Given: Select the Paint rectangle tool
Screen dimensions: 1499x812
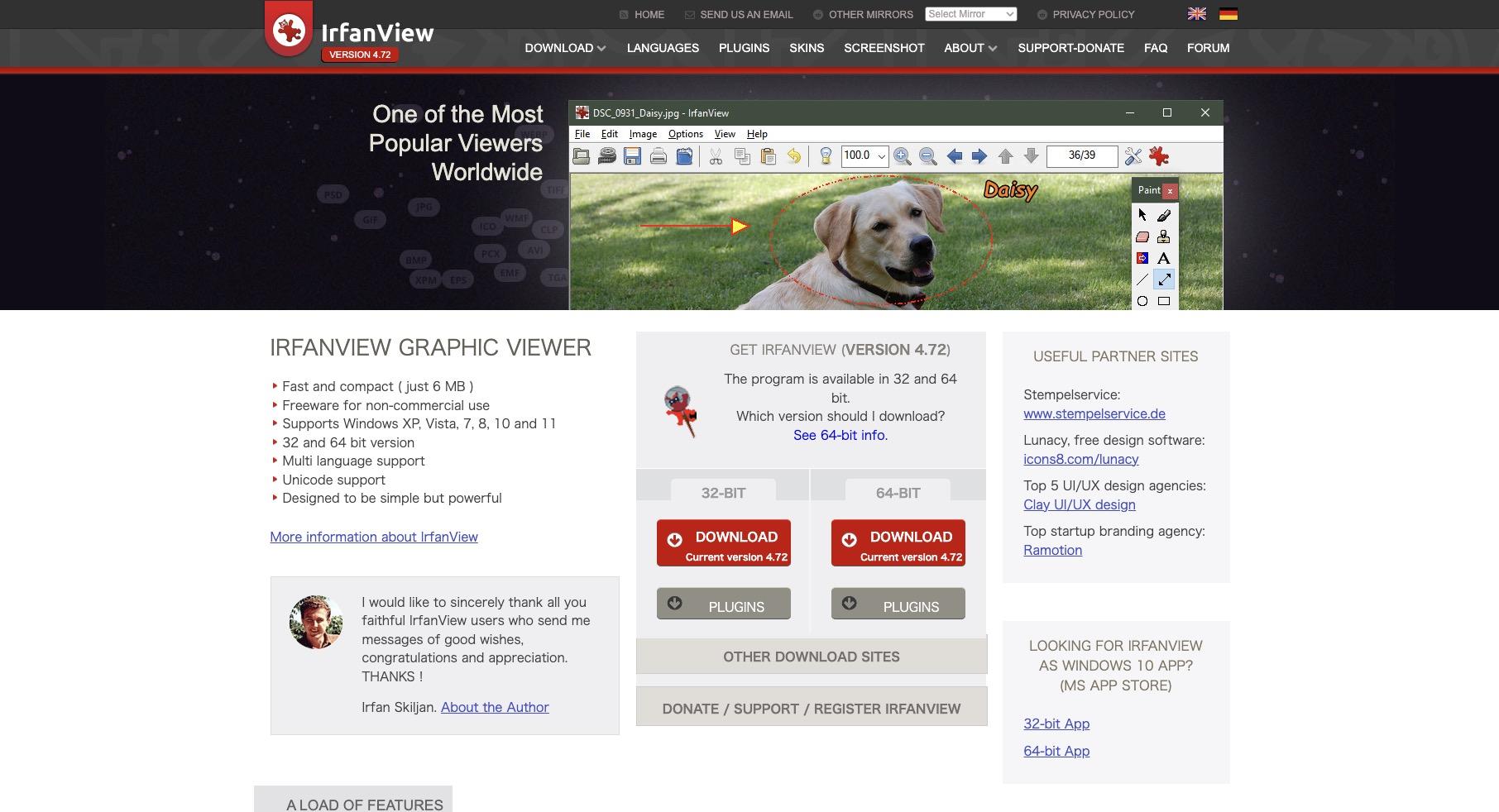Looking at the screenshot, I should point(1164,301).
